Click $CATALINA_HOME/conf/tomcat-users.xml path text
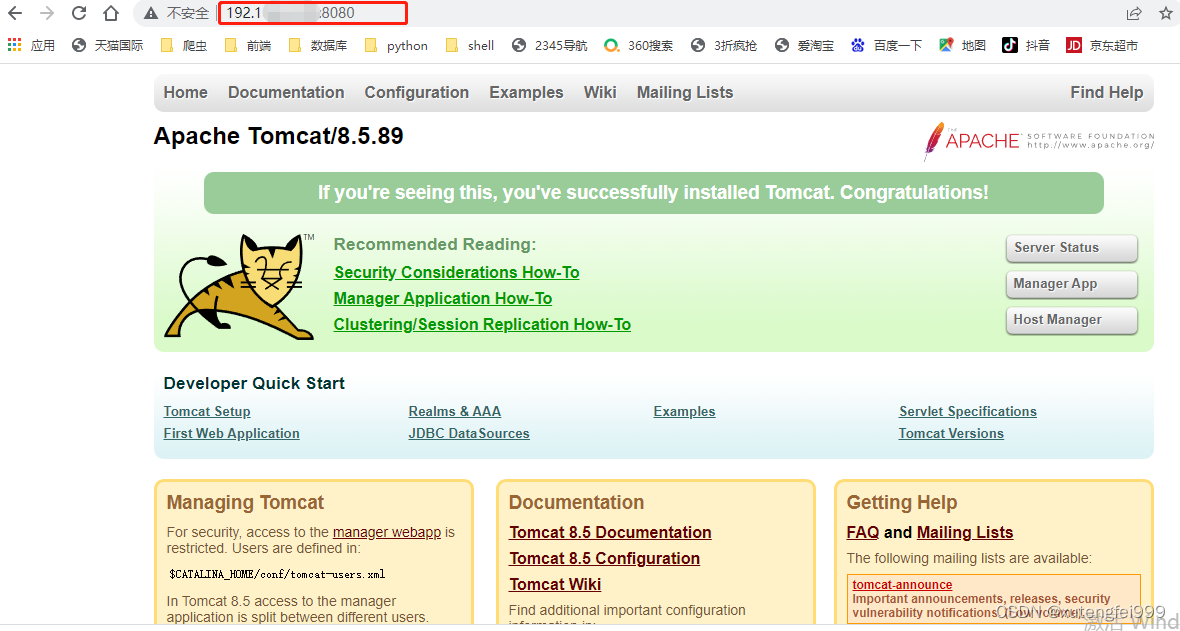The height and width of the screenshot is (631, 1180). click(x=278, y=575)
